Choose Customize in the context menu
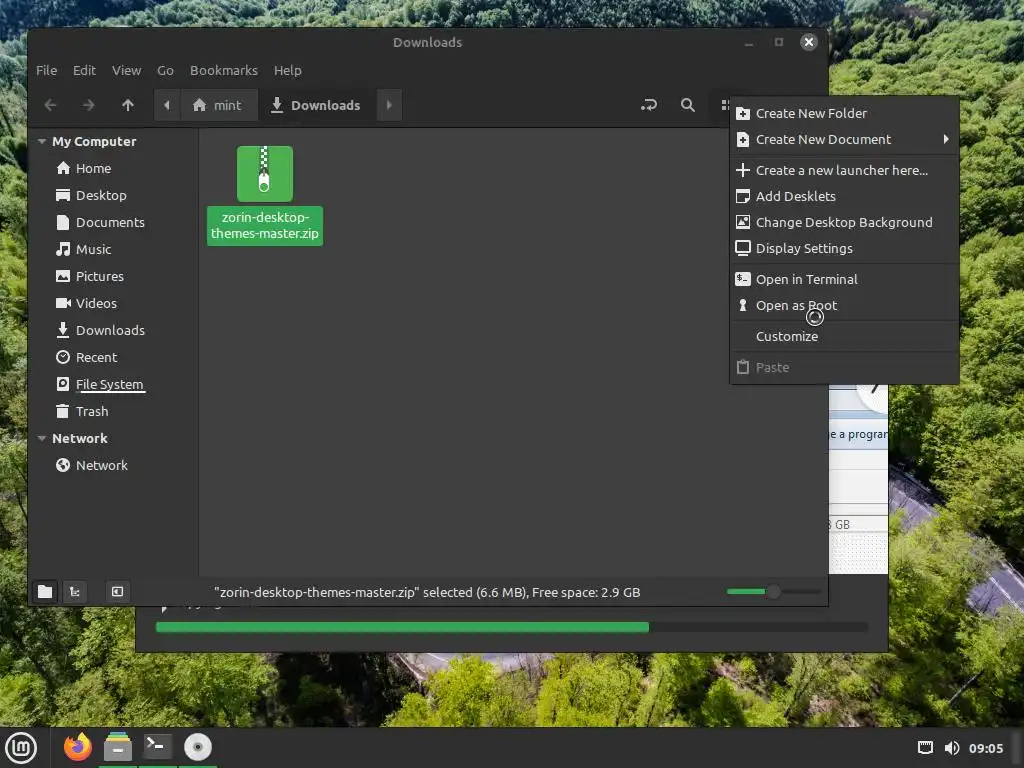 click(x=844, y=336)
